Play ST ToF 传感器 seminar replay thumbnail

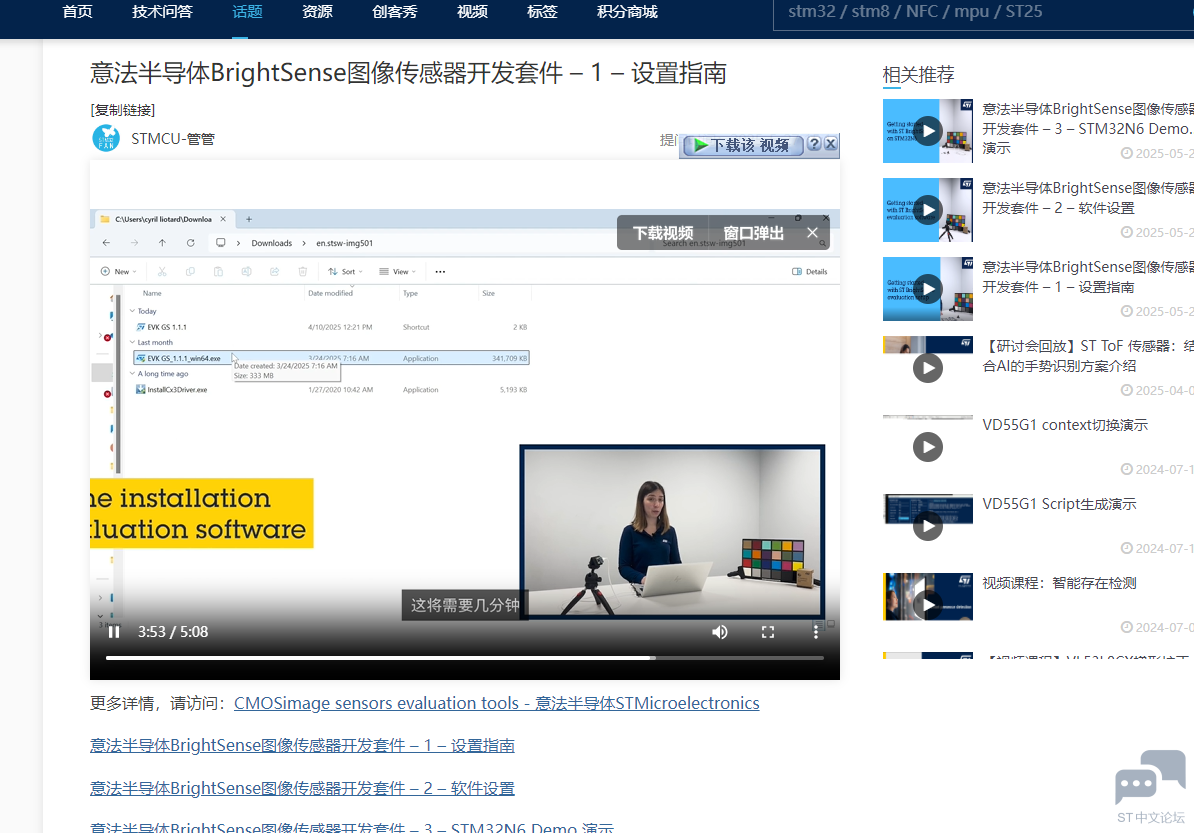927,369
